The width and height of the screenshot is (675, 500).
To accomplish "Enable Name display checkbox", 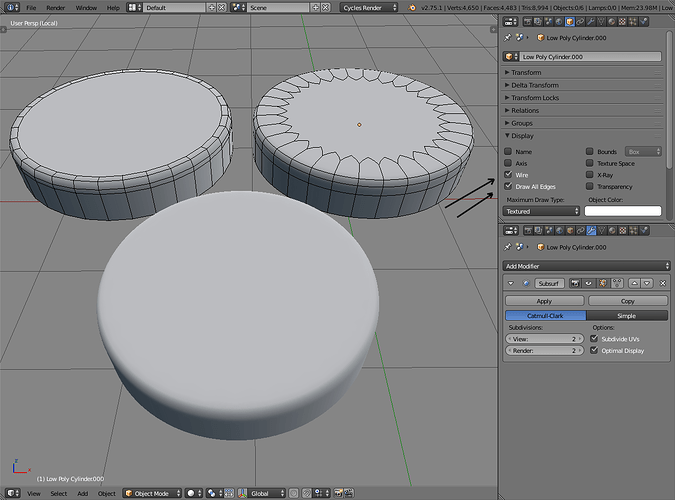I will pos(508,152).
